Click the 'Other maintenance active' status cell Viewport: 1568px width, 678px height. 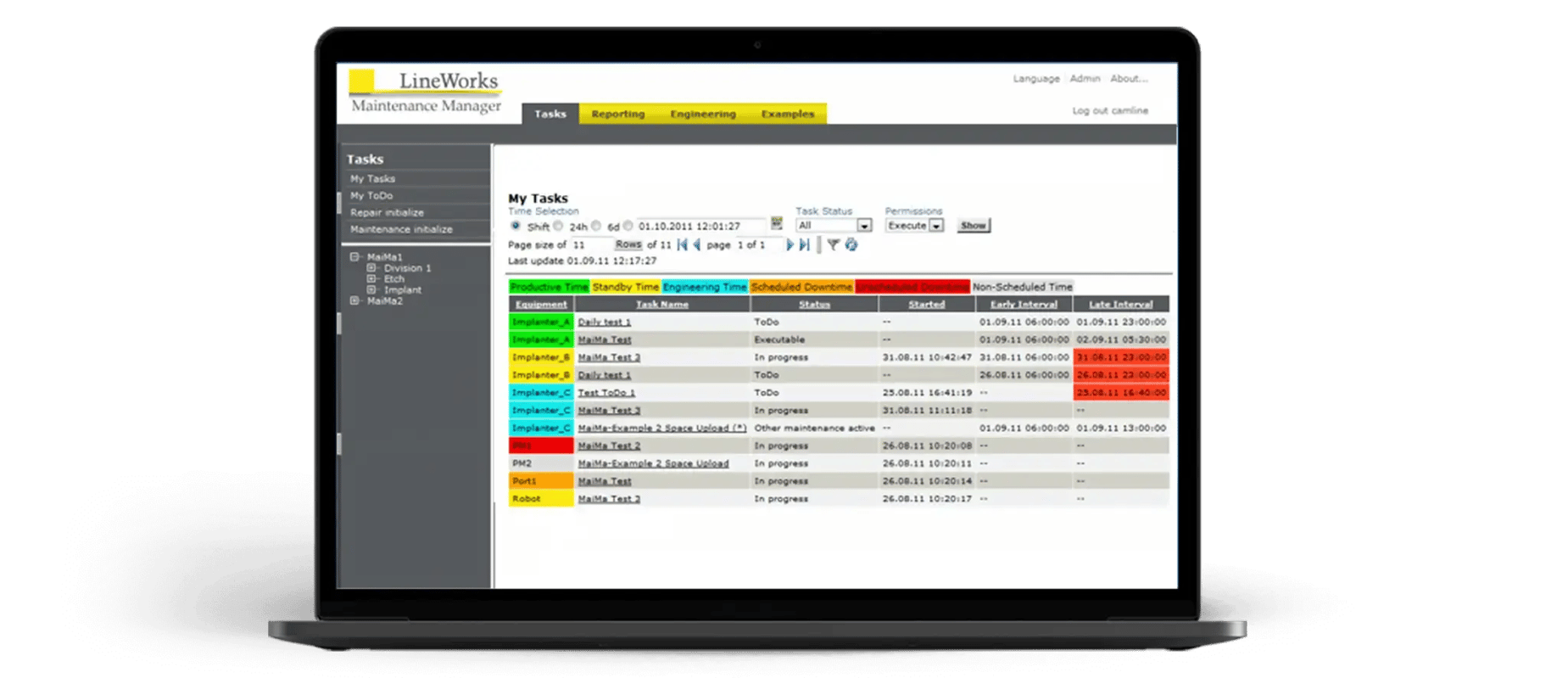tap(814, 429)
